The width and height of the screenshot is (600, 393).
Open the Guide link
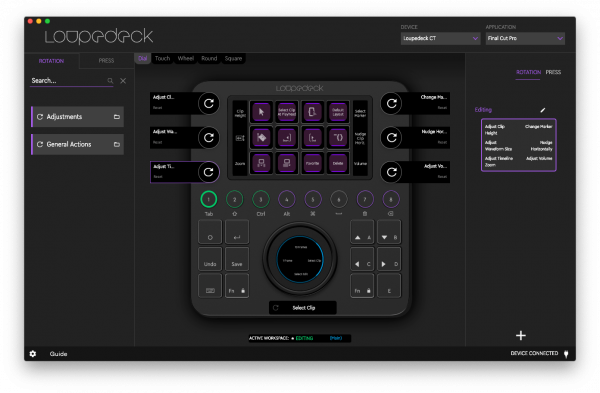(58, 354)
